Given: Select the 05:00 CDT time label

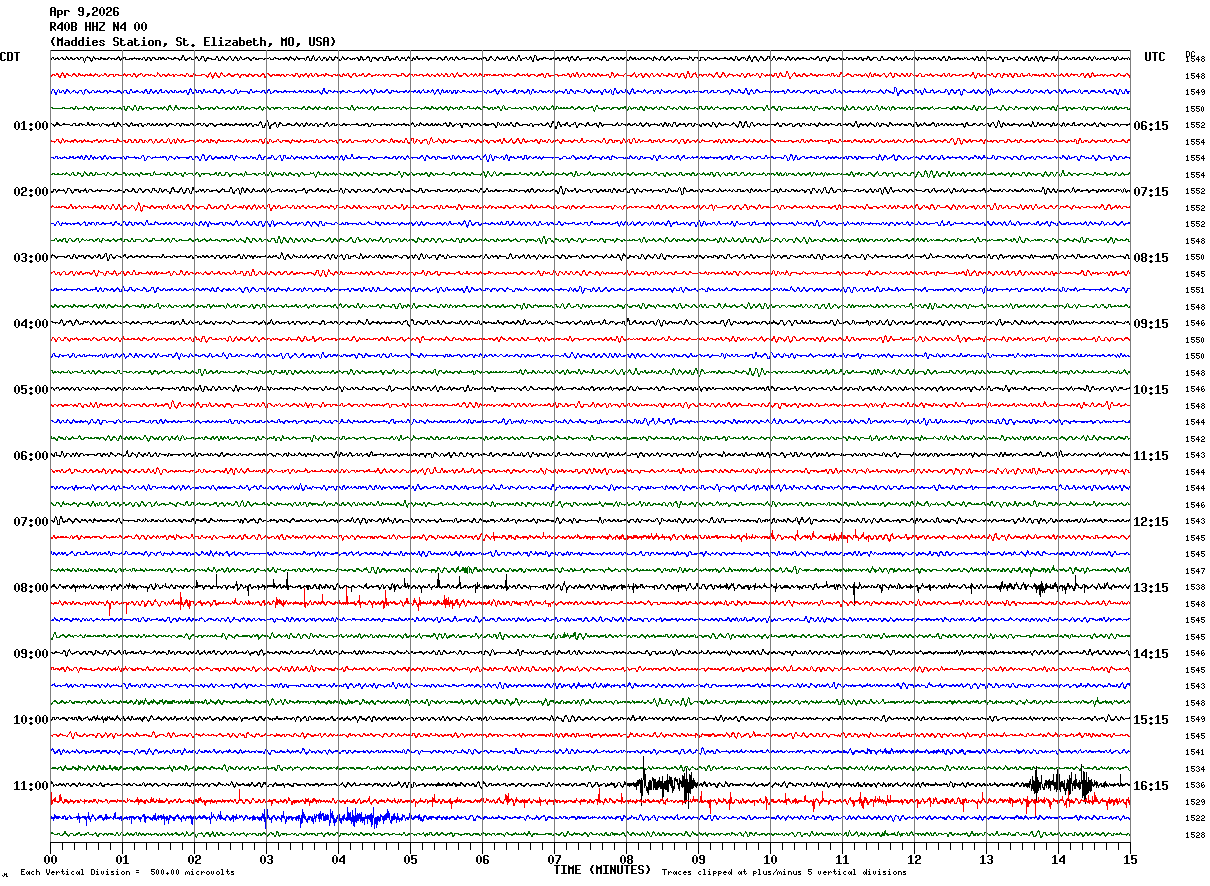Looking at the screenshot, I should tap(31, 390).
